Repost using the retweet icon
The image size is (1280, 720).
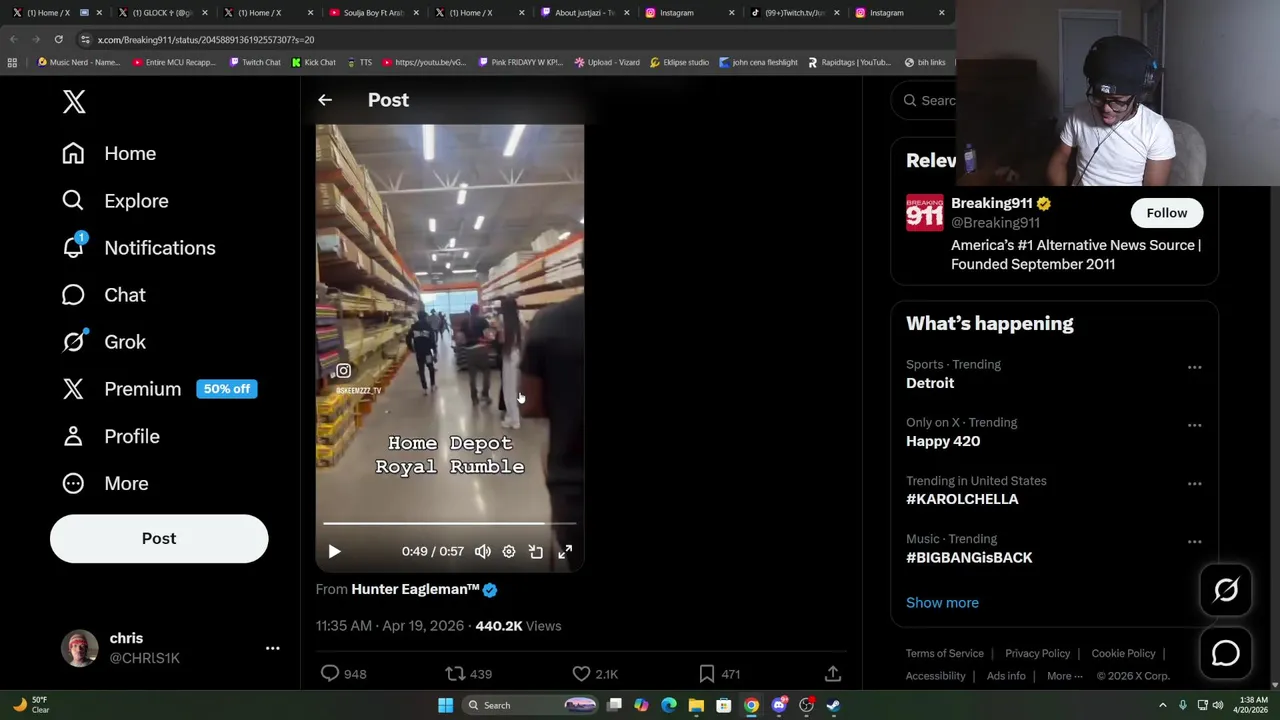(x=455, y=674)
